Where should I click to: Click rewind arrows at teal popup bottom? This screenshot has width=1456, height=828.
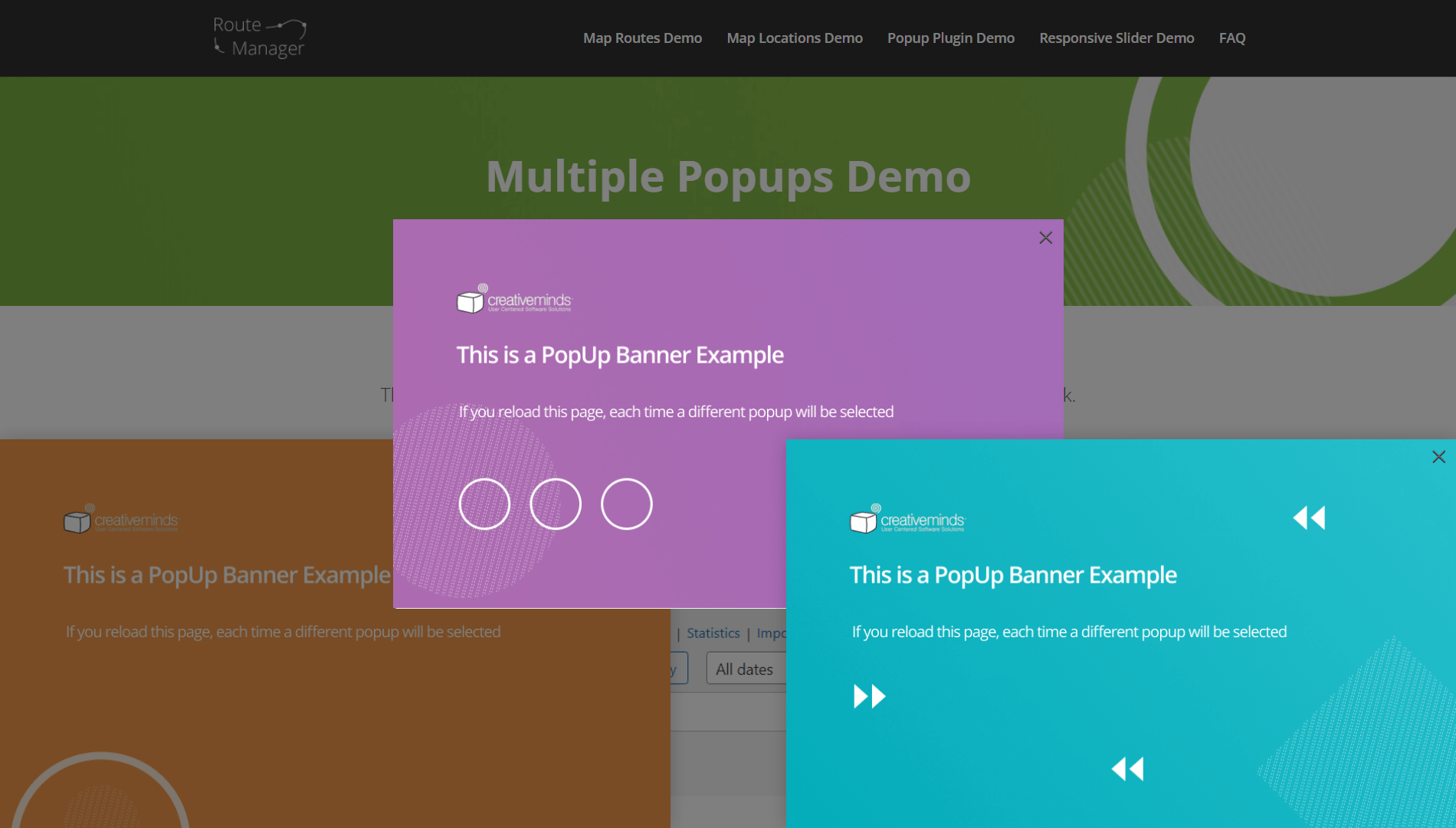pyautogui.click(x=1127, y=768)
